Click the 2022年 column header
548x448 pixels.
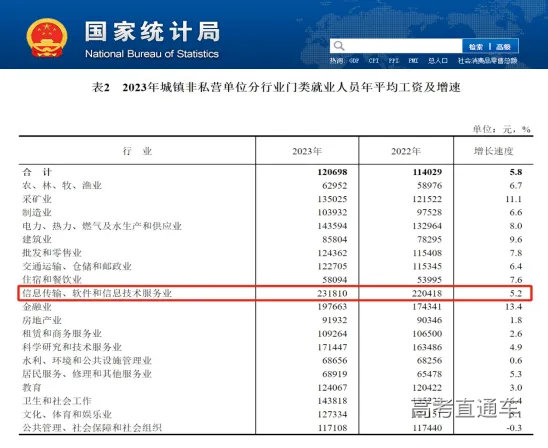tap(406, 151)
